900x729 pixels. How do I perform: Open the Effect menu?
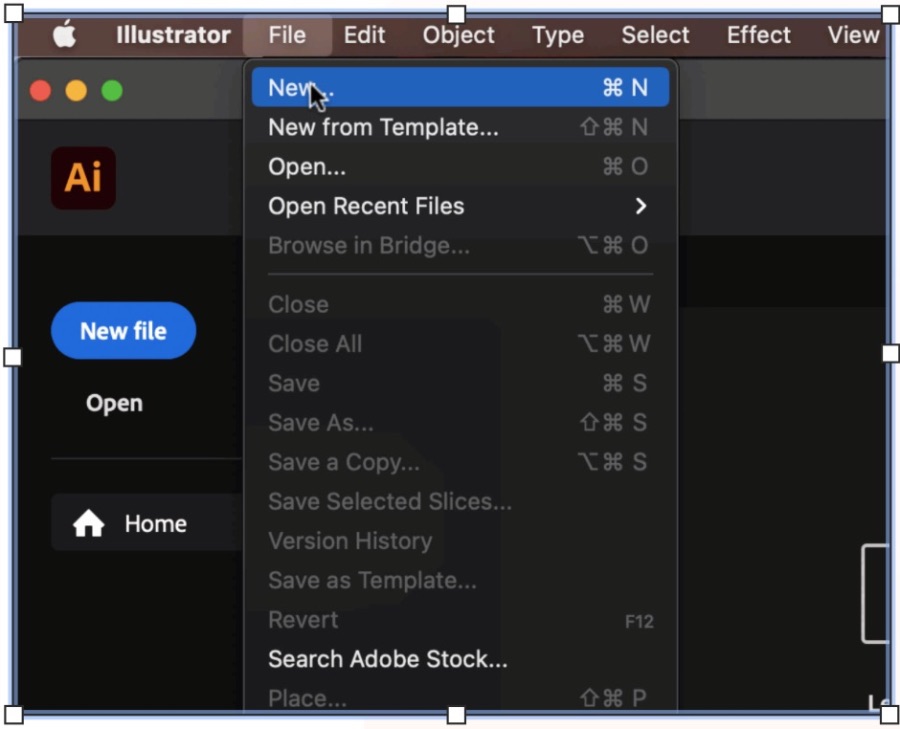[x=759, y=35]
